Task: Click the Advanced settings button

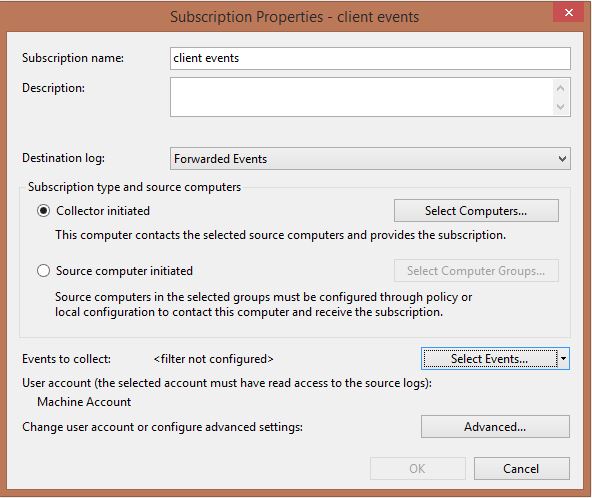Action: point(495,427)
